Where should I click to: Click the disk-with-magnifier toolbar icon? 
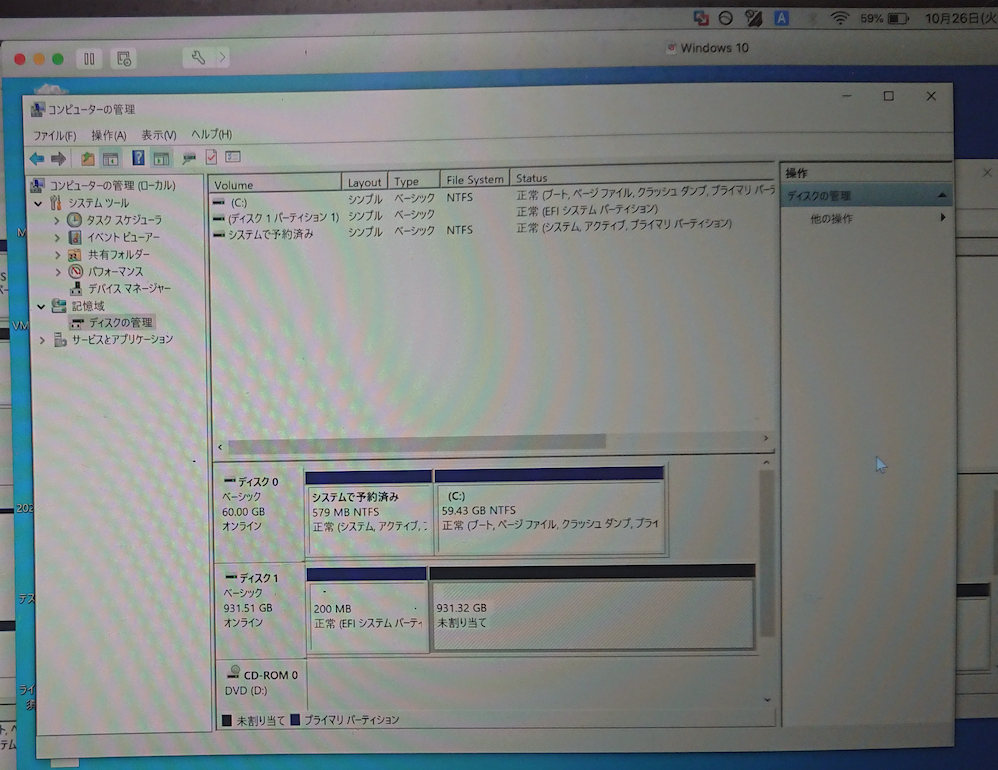click(188, 158)
